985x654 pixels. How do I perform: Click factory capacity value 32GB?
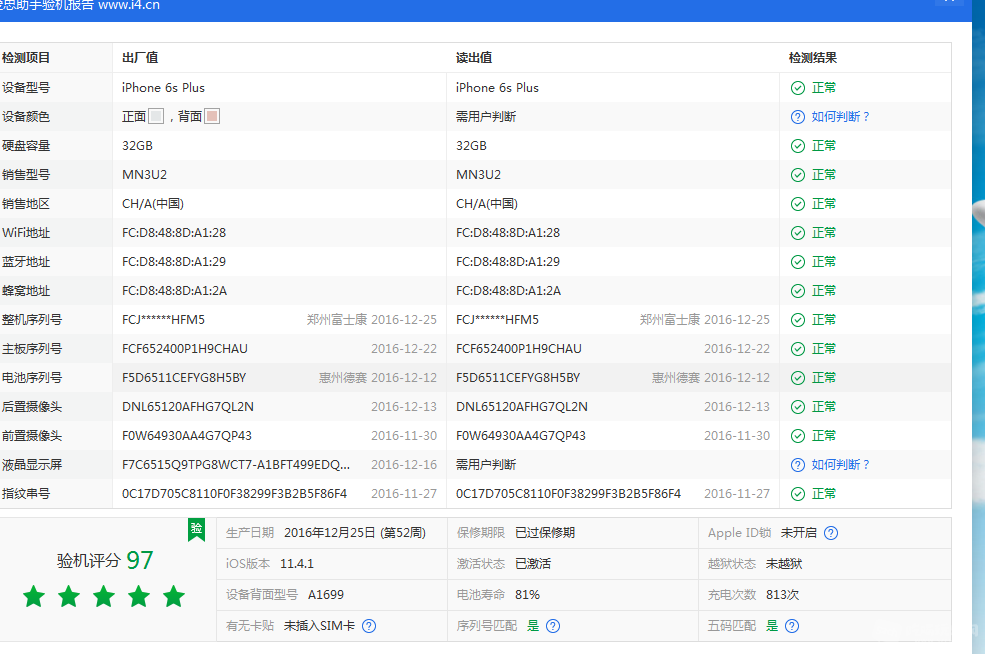[x=138, y=146]
